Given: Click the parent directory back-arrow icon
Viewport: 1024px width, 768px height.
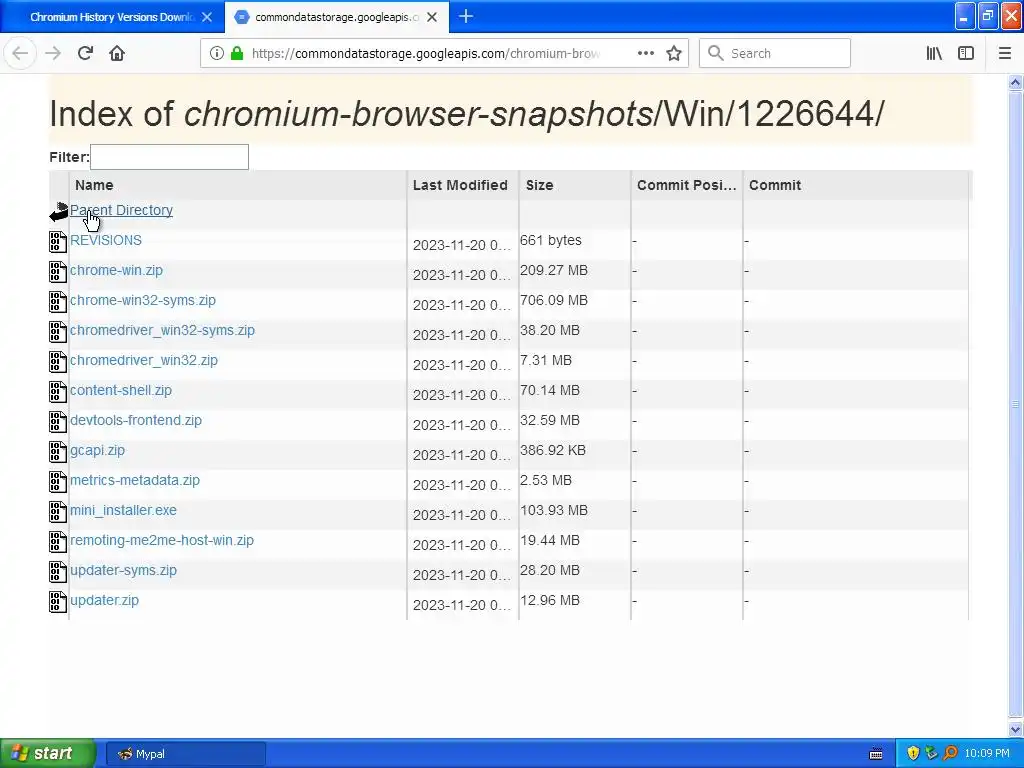Looking at the screenshot, I should 59,212.
